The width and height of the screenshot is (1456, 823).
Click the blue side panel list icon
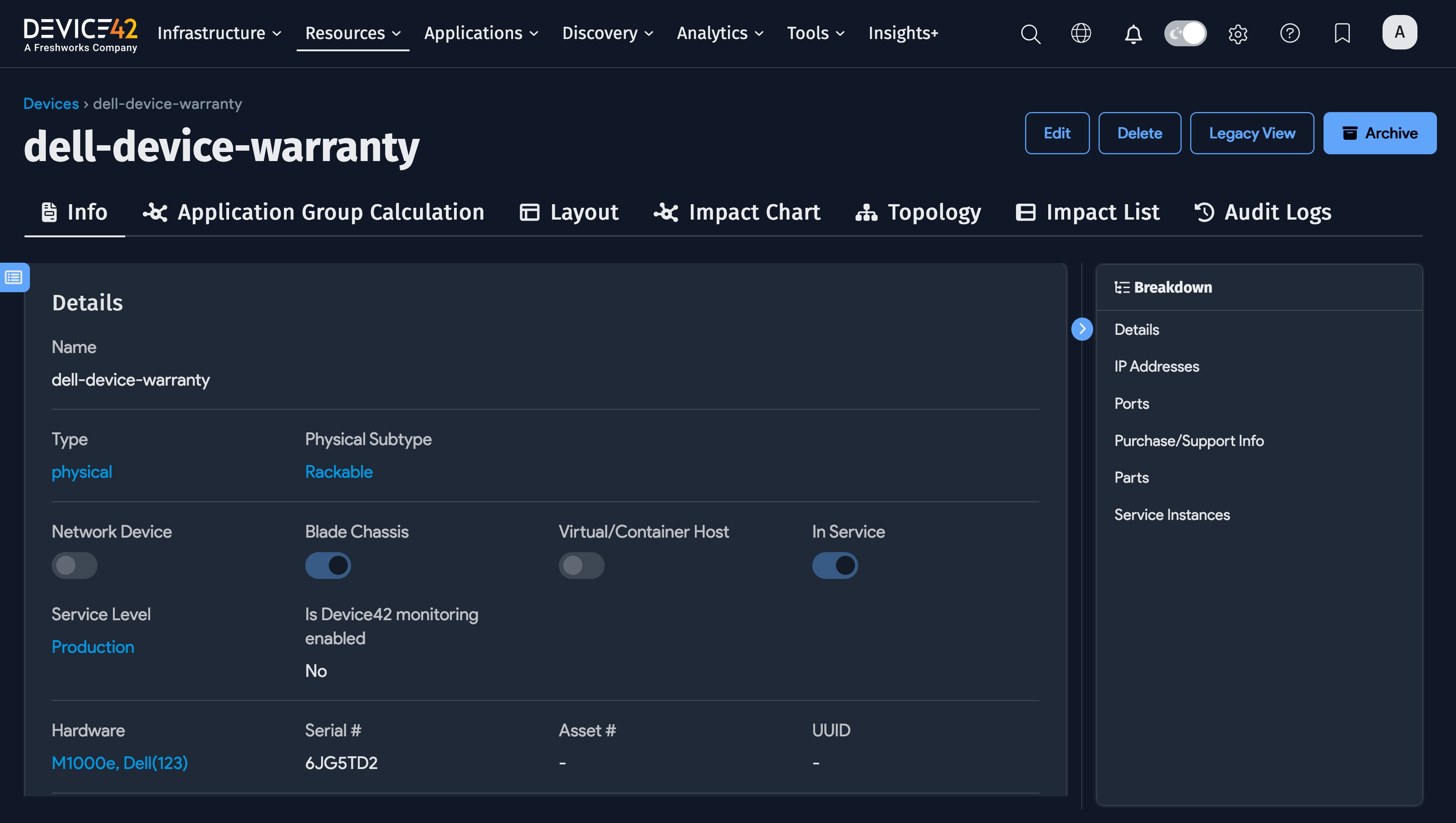pos(14,278)
